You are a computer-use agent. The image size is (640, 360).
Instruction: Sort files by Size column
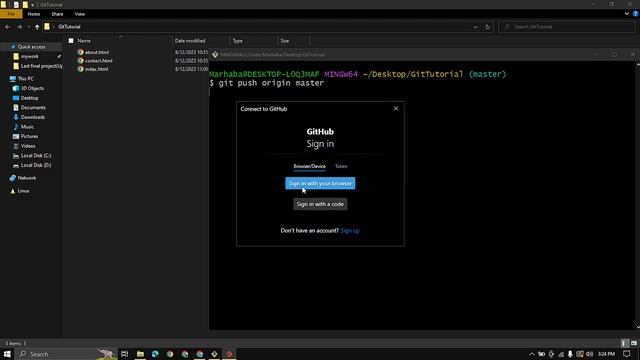point(285,41)
